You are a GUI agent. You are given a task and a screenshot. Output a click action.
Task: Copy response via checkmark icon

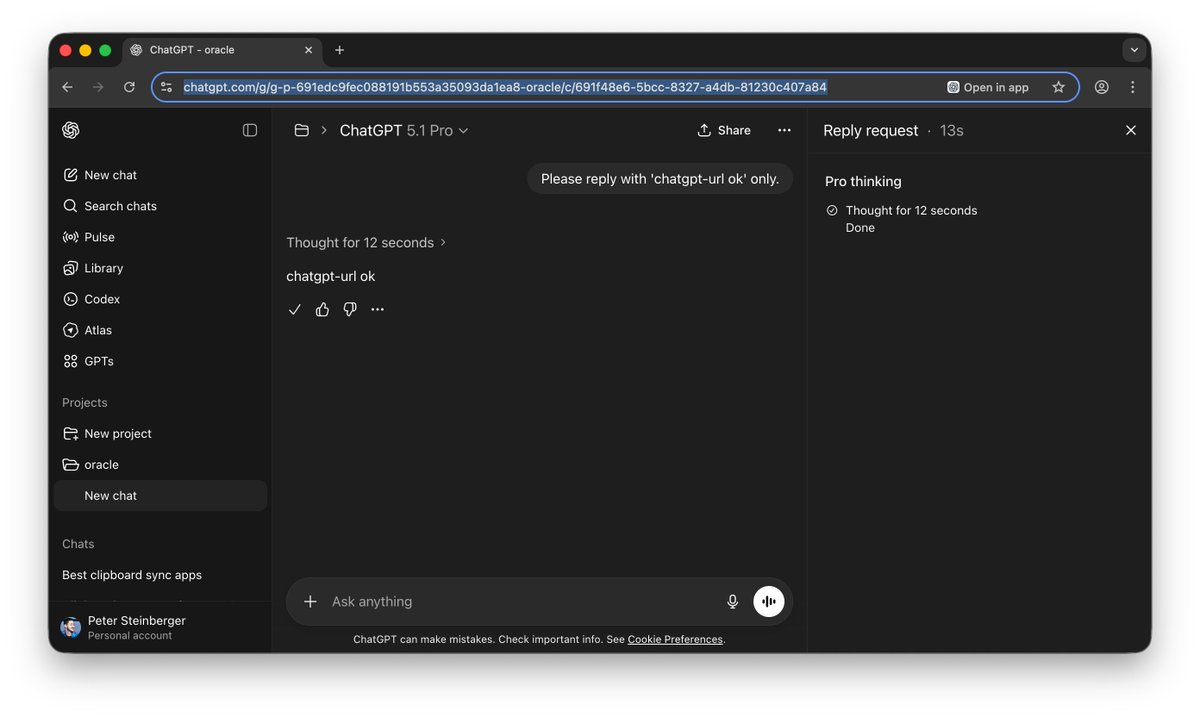pos(294,310)
